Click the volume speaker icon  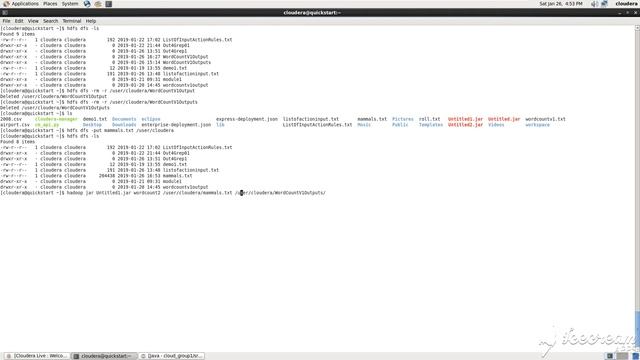click(594, 4)
